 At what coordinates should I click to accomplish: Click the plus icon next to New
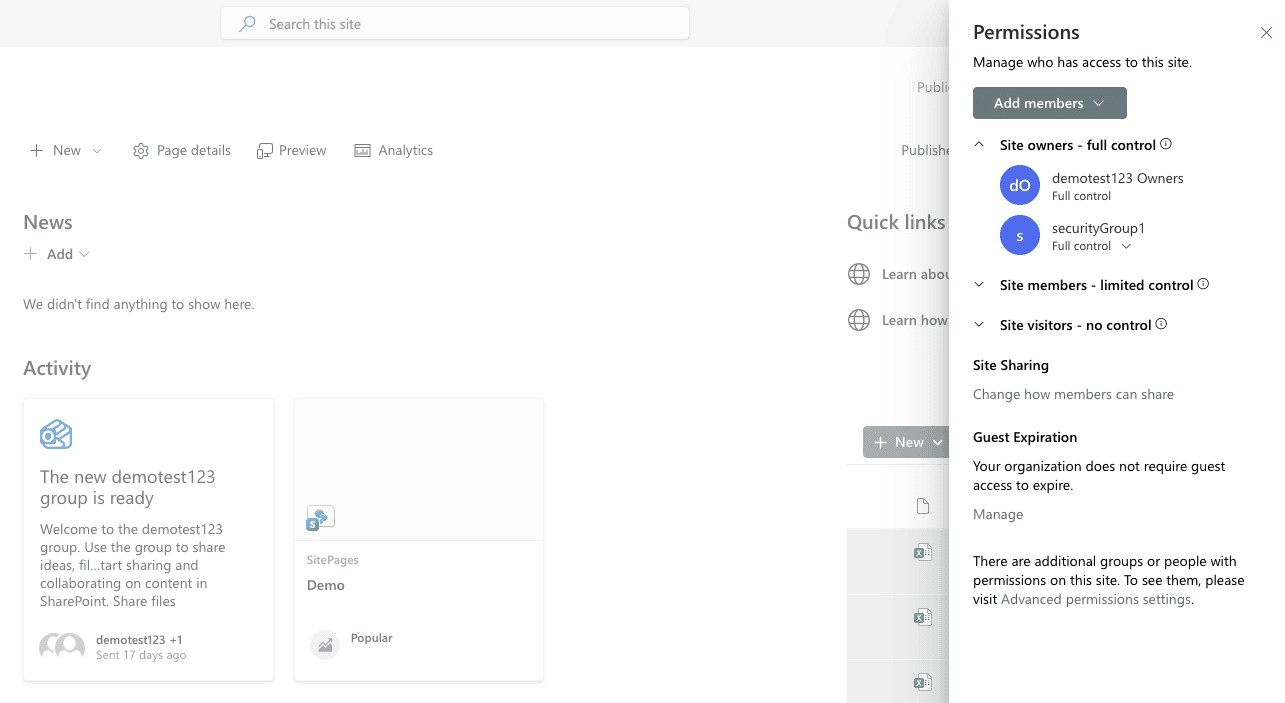(36, 150)
